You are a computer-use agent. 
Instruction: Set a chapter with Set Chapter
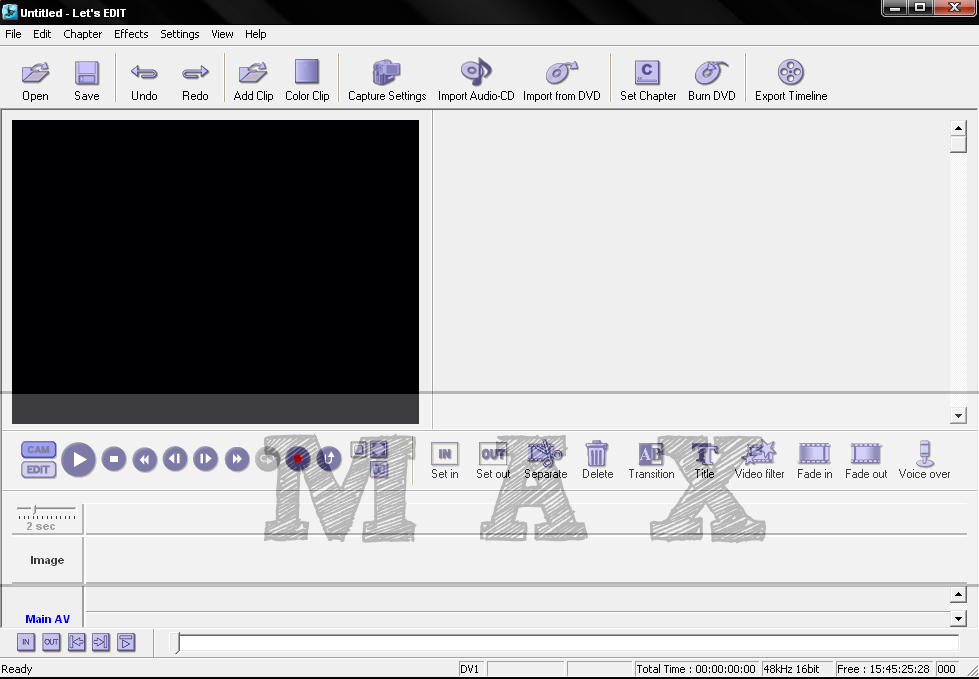coord(647,80)
